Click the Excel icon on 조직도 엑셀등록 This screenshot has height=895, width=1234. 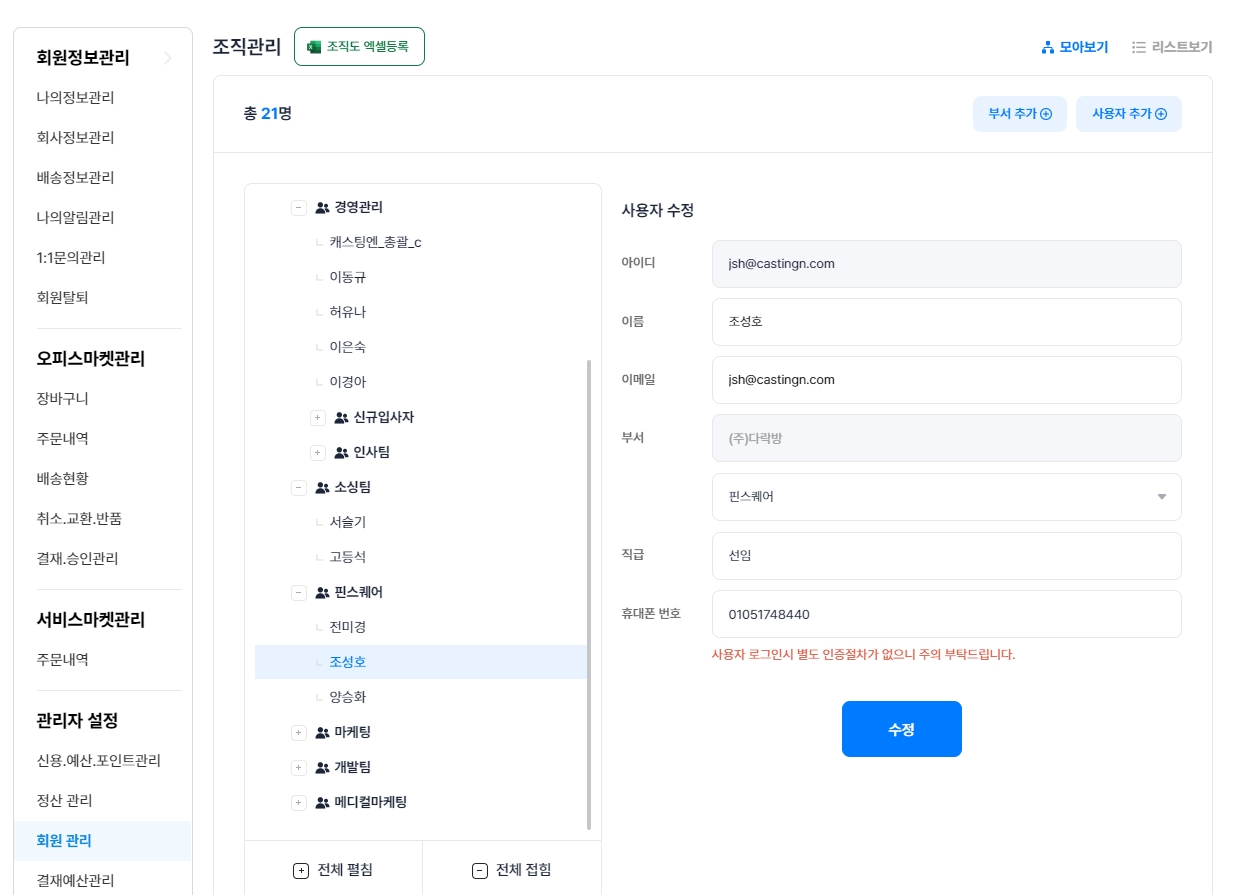click(314, 47)
